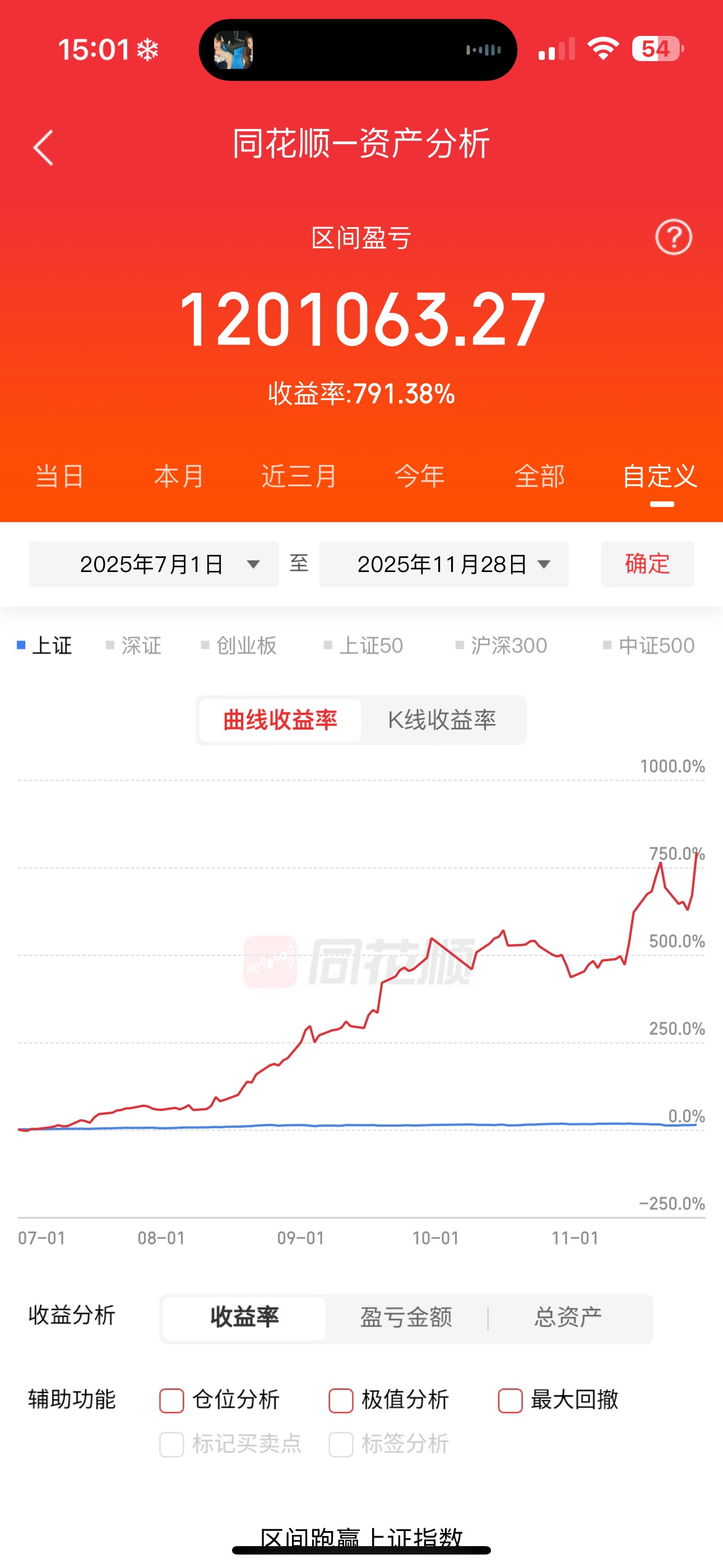Image resolution: width=723 pixels, height=1568 pixels.
Task: Open the question mark help icon
Action: (673, 237)
